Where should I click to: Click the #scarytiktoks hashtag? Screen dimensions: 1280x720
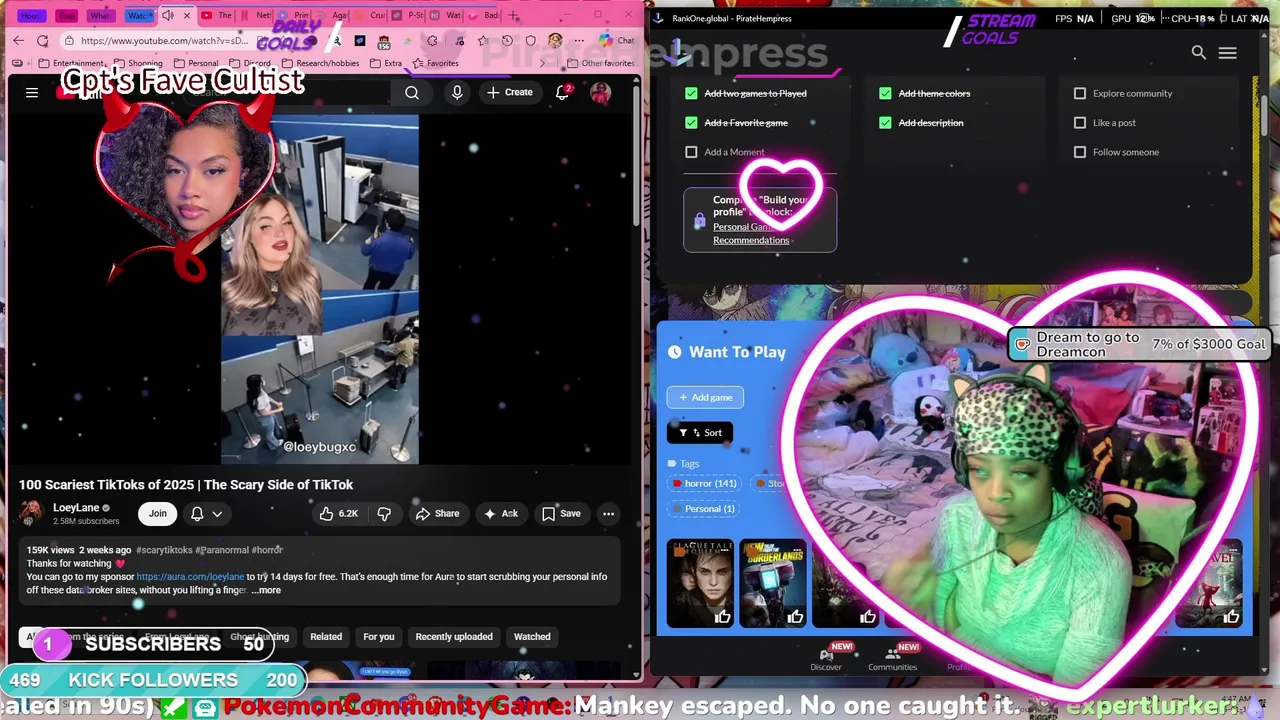[164, 550]
